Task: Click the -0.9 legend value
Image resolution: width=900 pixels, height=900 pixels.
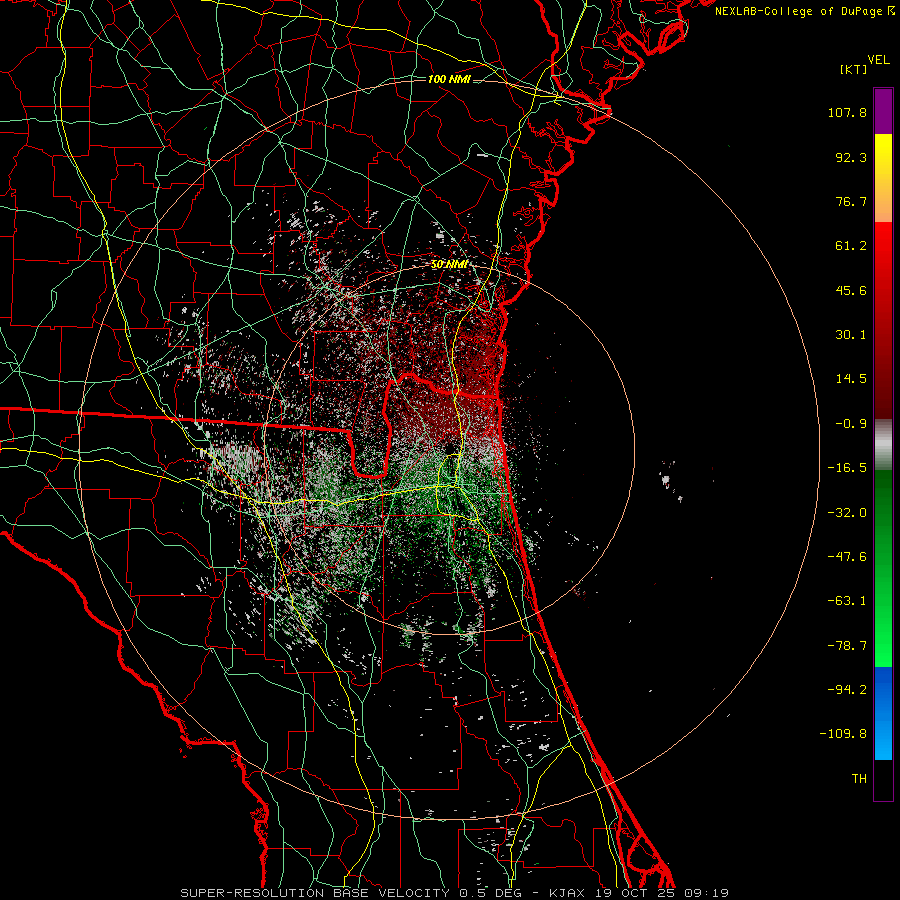Action: (851, 424)
